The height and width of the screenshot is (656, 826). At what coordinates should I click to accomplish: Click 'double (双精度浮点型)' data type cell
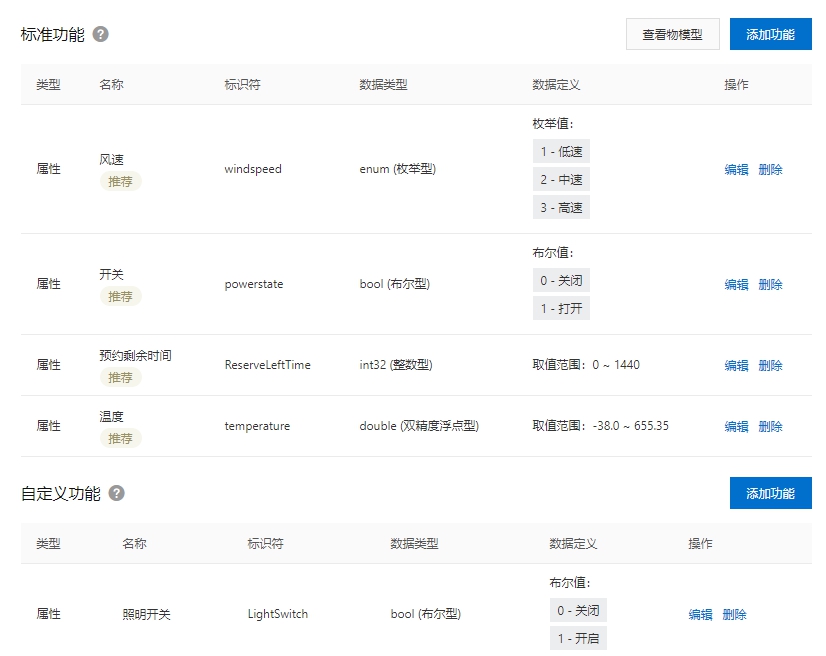pos(419,426)
